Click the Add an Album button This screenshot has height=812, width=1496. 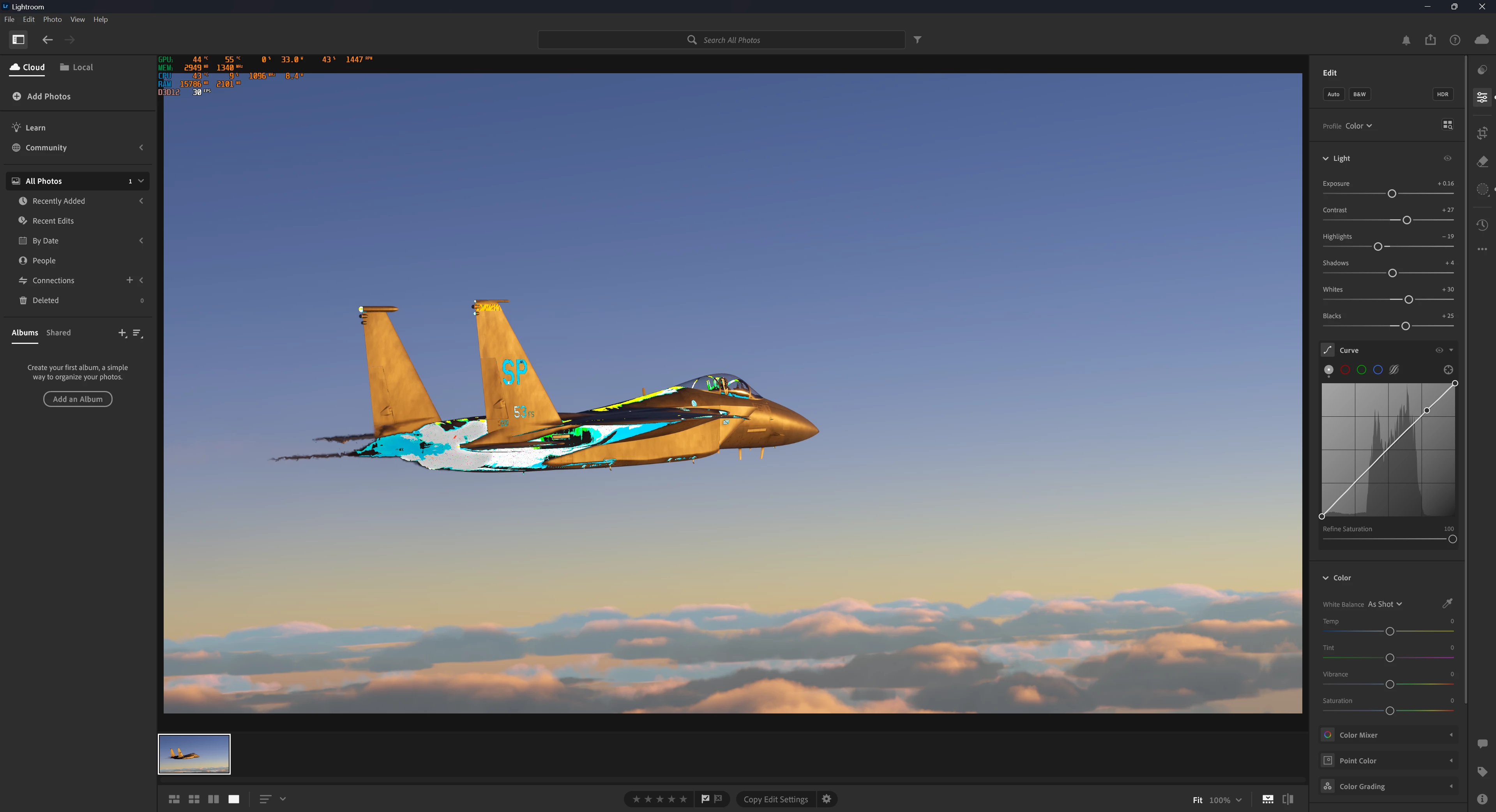(x=78, y=399)
